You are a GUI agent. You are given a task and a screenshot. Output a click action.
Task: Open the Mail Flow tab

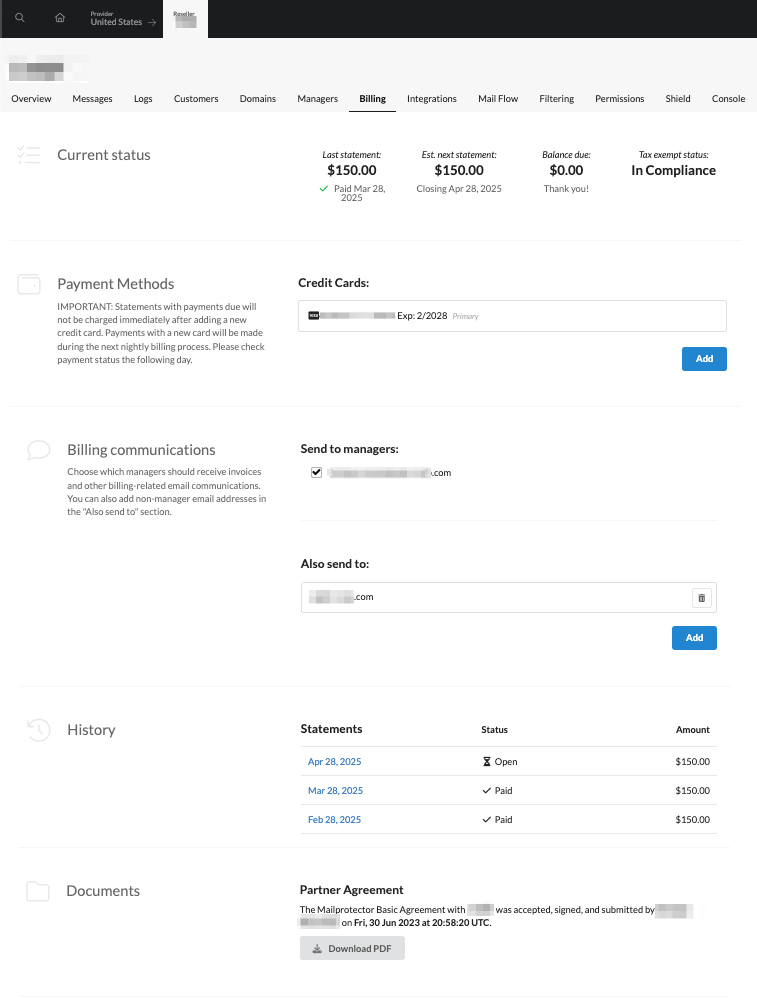[x=498, y=99]
